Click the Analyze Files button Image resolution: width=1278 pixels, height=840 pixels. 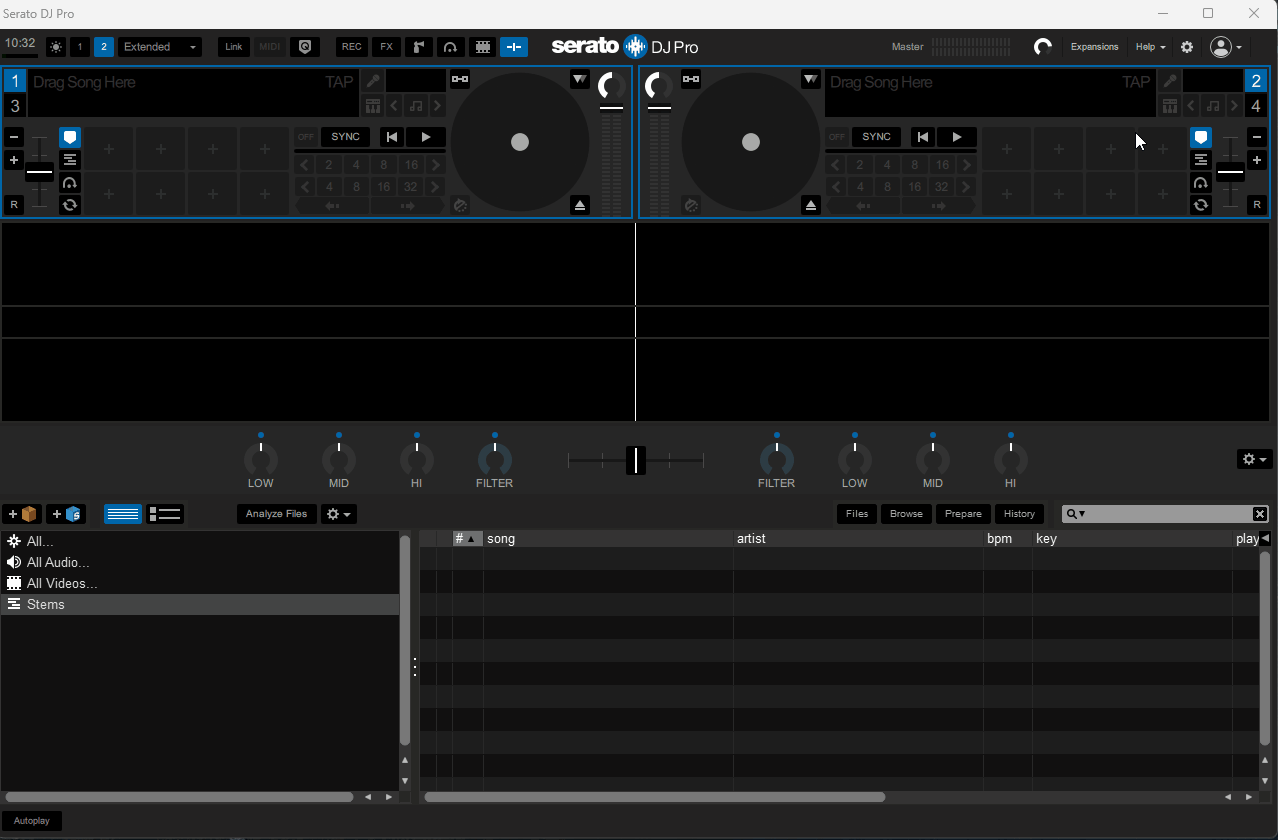tap(276, 513)
